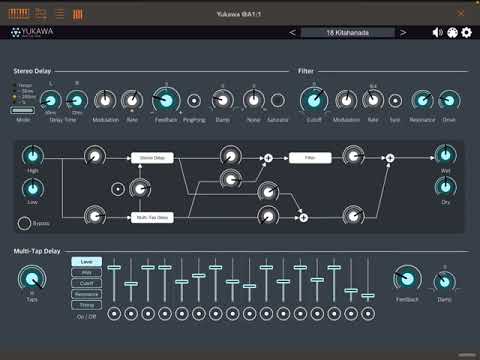
Task: Toggle the last tap on/off button
Action: [x=368, y=314]
